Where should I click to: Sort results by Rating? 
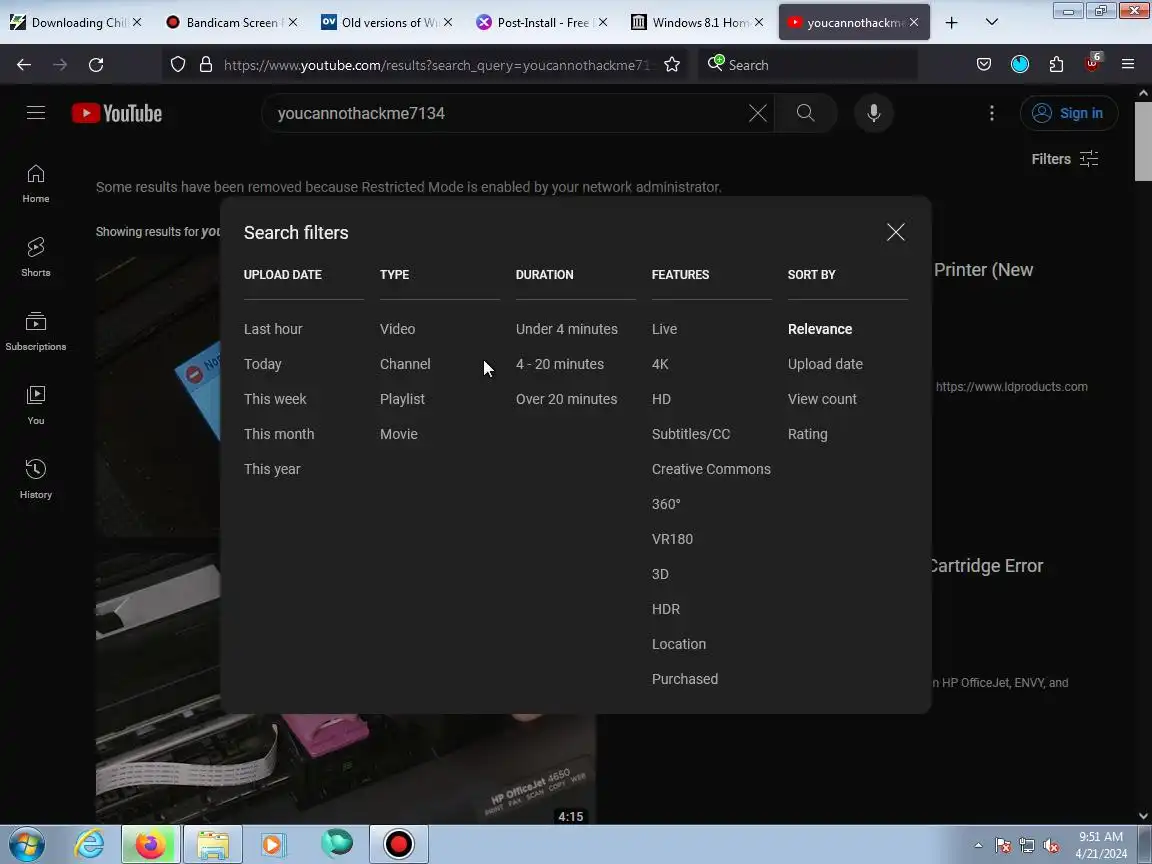point(807,434)
